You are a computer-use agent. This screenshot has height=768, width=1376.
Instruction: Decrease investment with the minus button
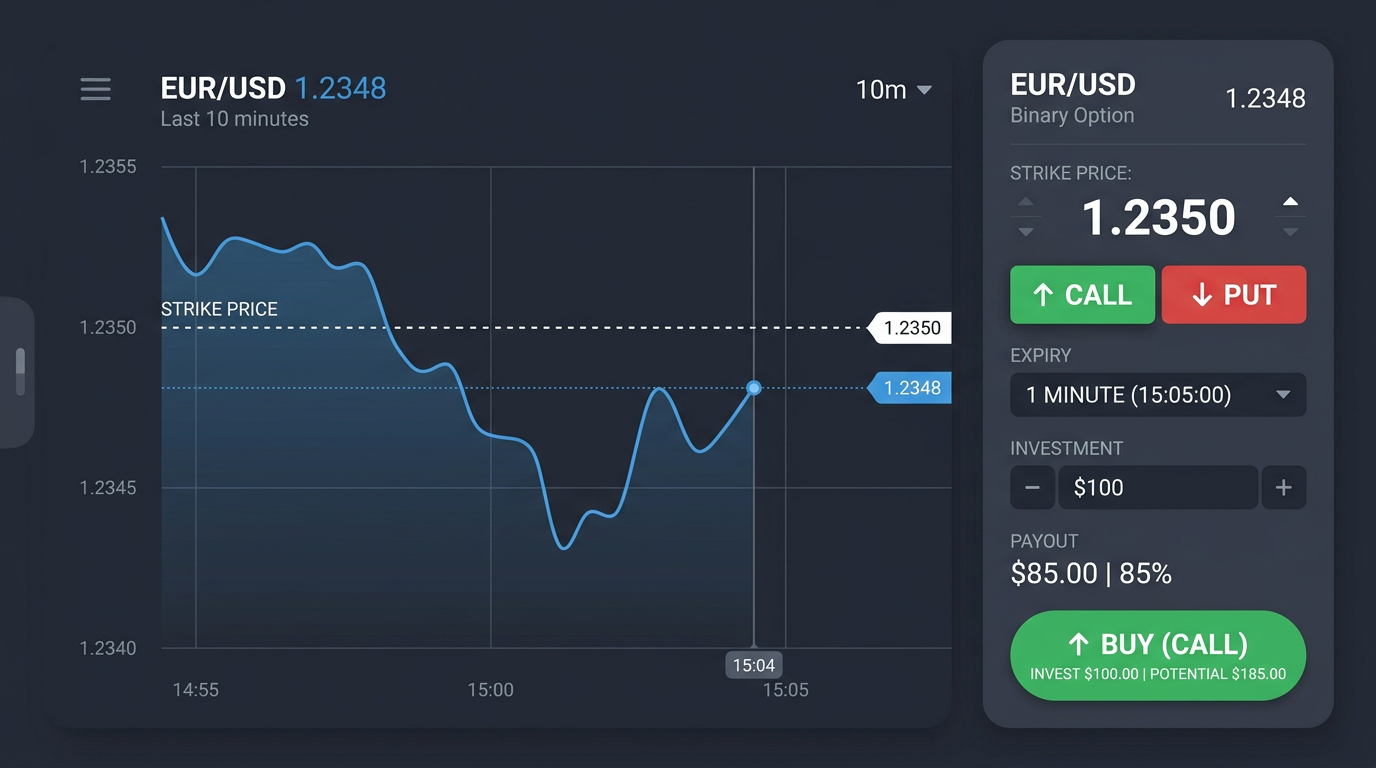(x=1032, y=487)
